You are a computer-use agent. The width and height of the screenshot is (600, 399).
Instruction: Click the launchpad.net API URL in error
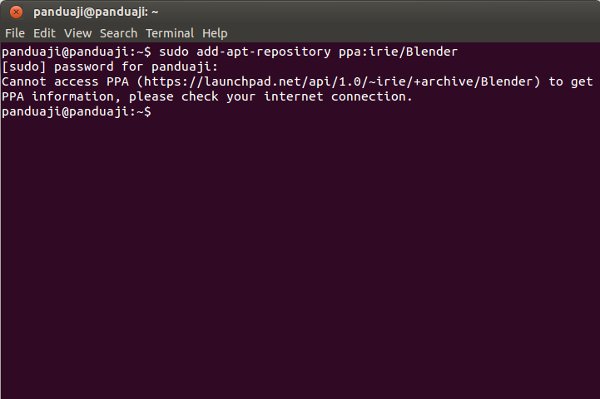coord(338,81)
